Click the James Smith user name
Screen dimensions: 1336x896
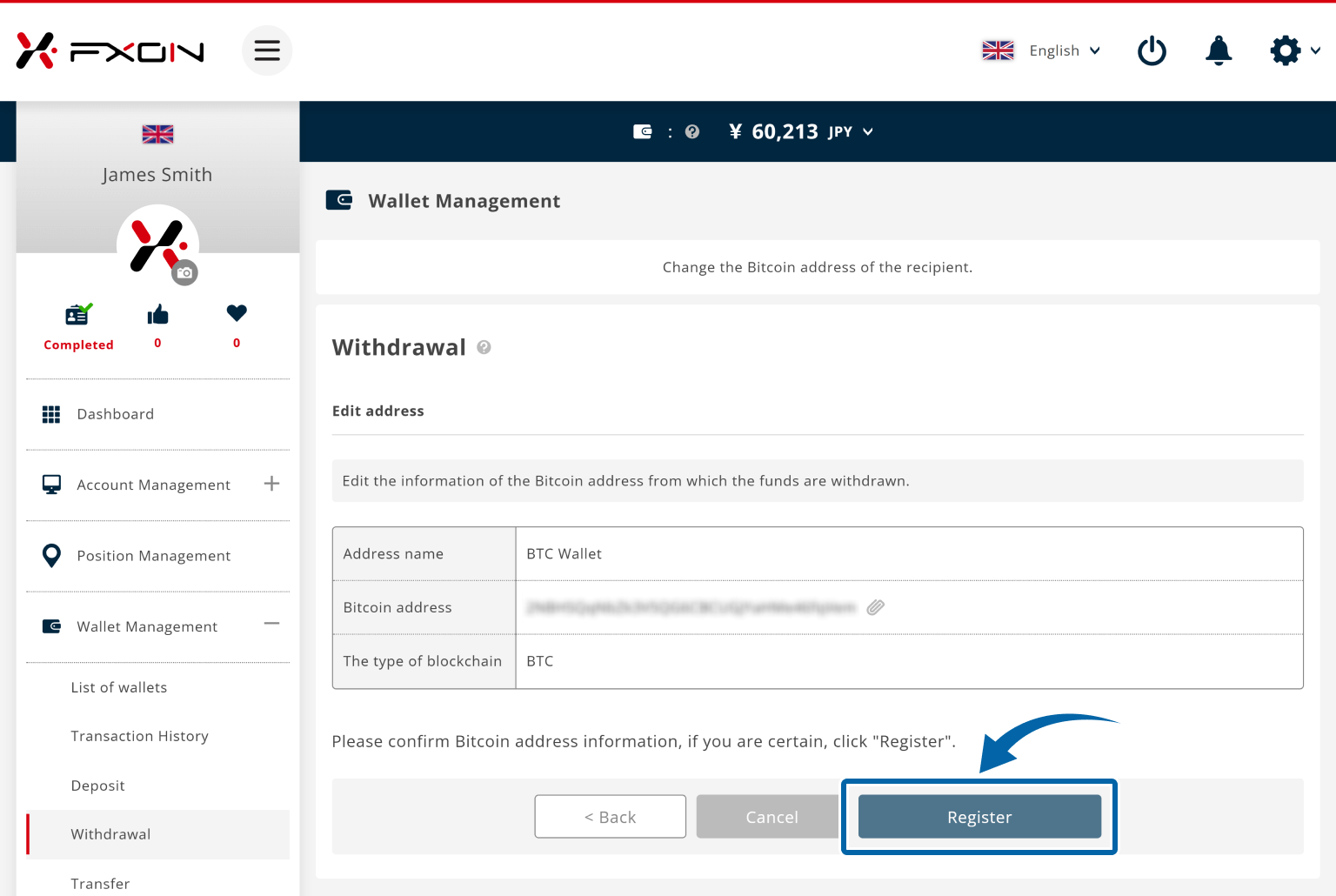(x=157, y=175)
